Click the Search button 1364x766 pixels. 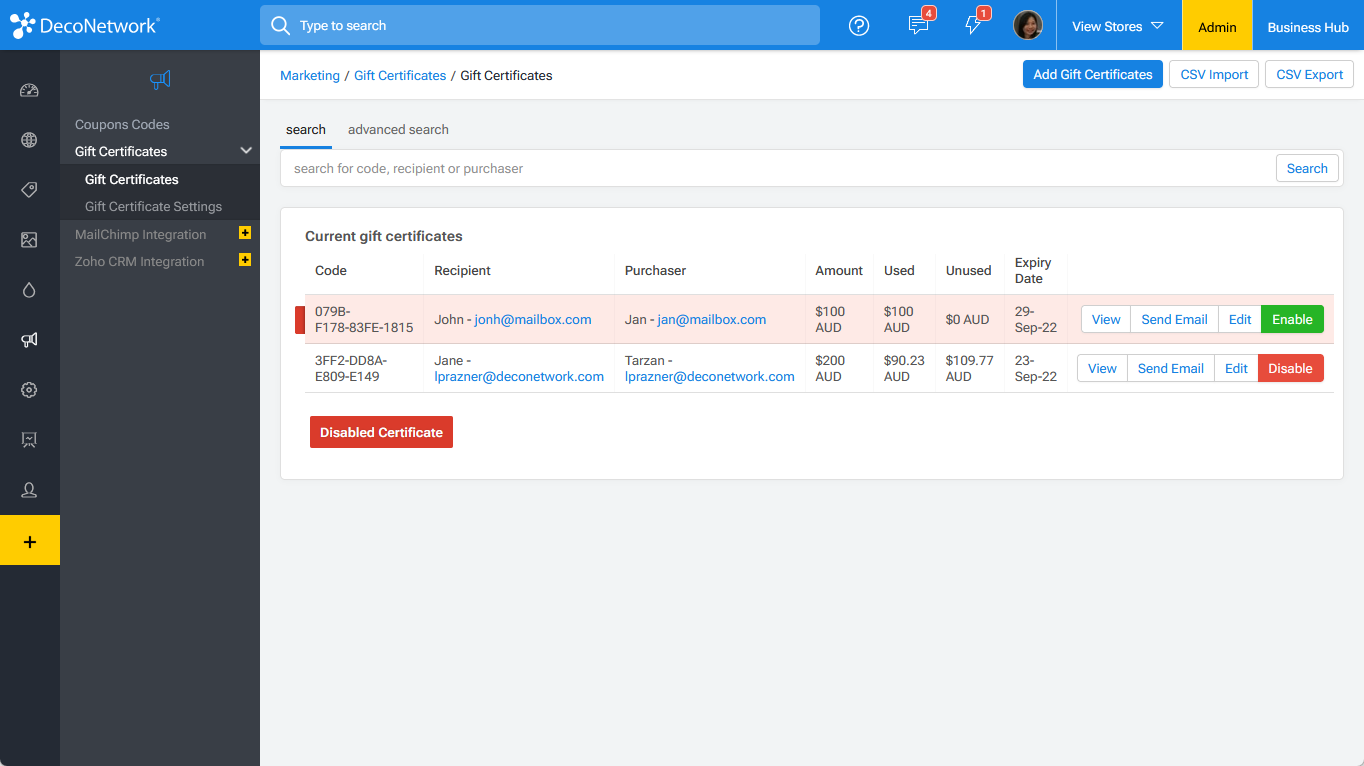tap(1307, 168)
